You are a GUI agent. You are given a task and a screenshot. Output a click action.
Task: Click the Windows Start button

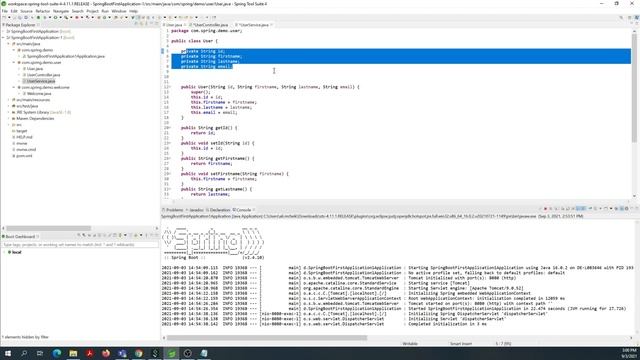coord(7,353)
